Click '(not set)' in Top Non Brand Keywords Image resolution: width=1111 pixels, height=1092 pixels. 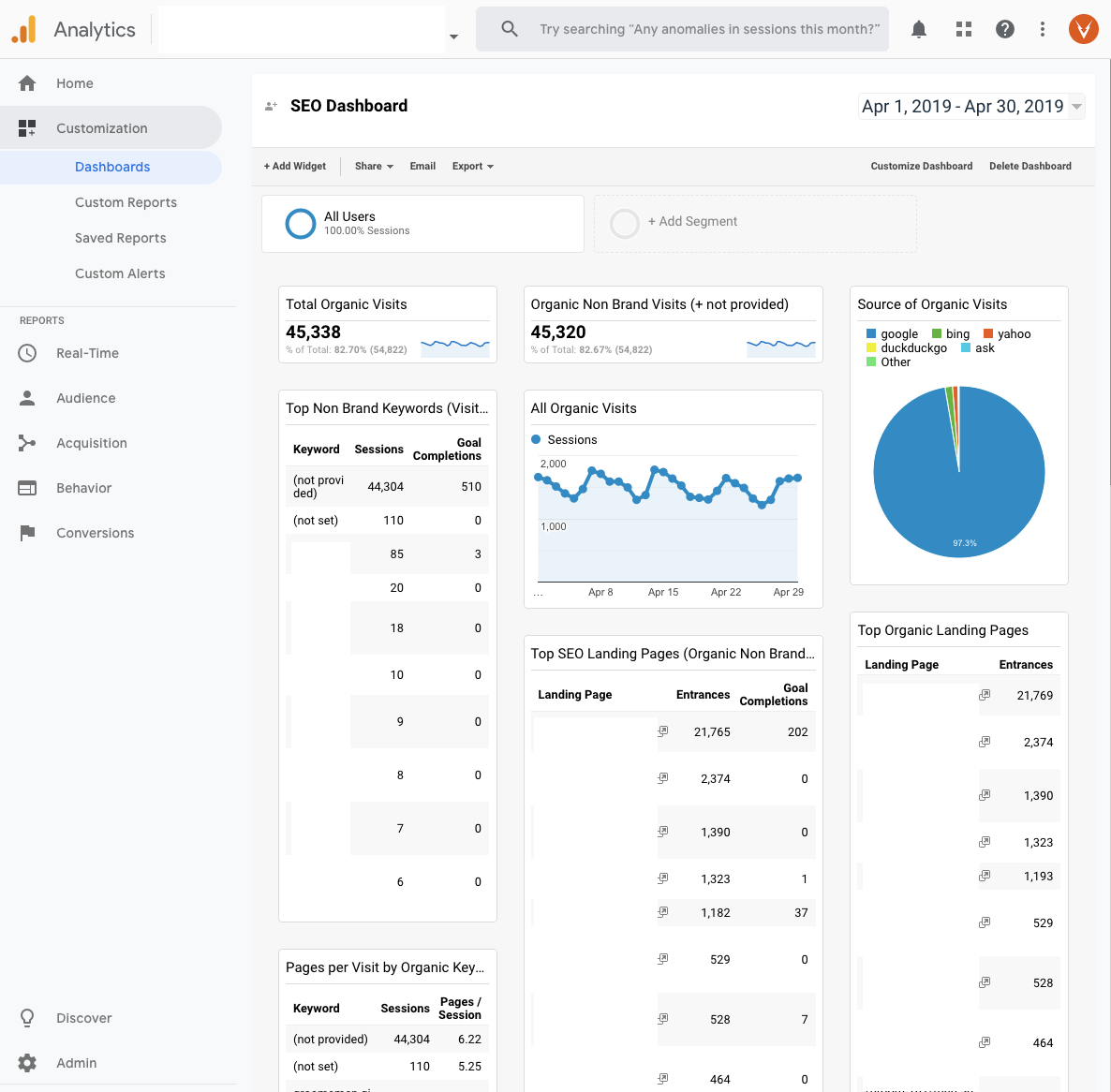[x=316, y=521]
